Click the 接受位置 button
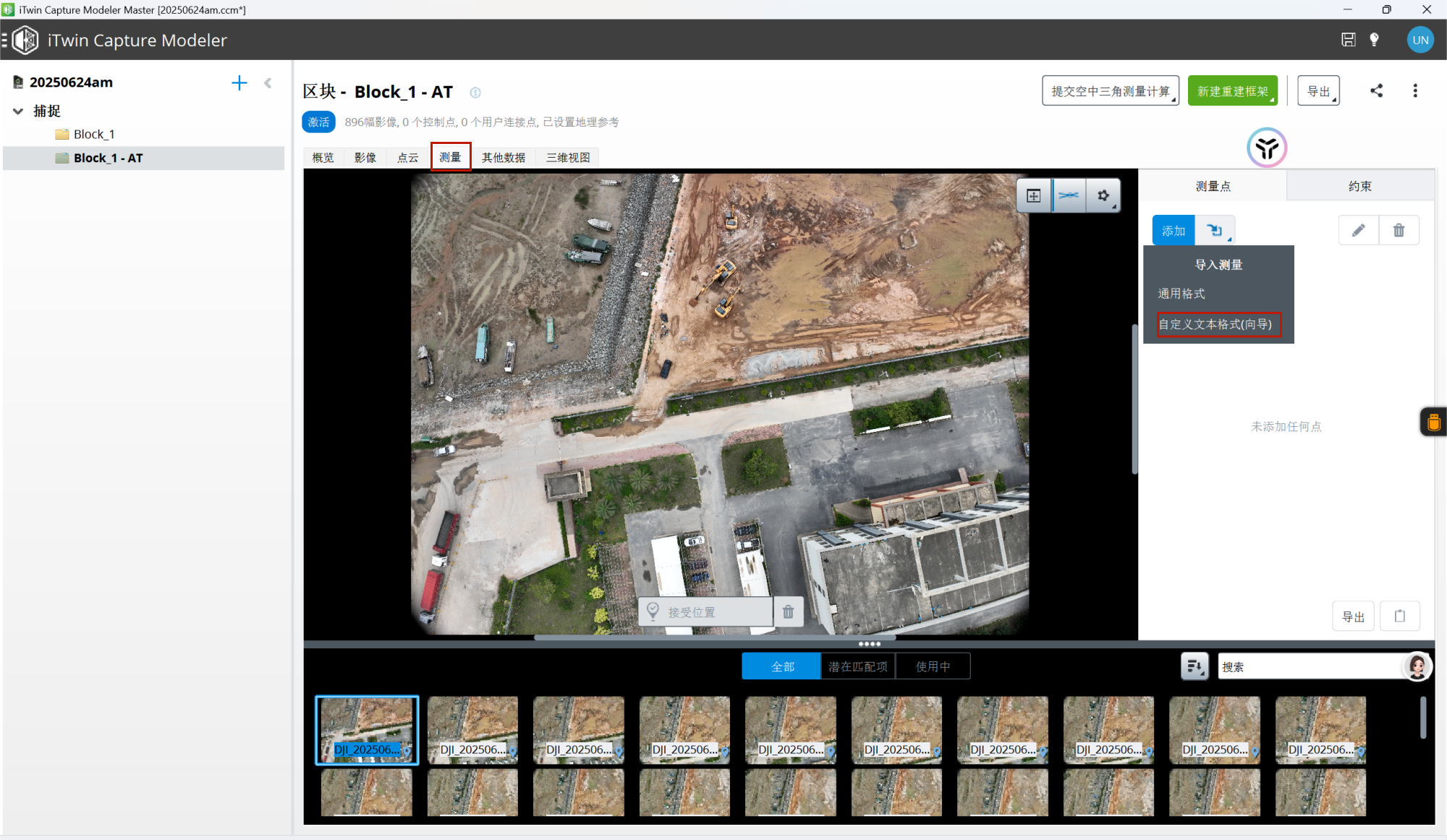Screen dimensions: 1447x840 click(705, 612)
